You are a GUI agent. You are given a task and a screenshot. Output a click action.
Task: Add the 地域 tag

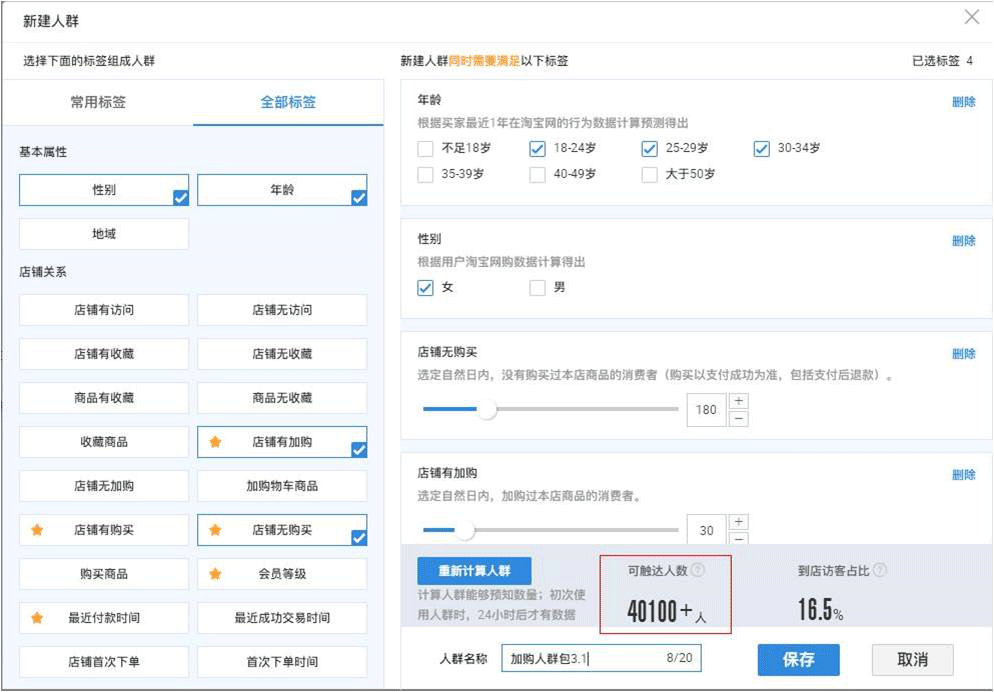coord(104,234)
